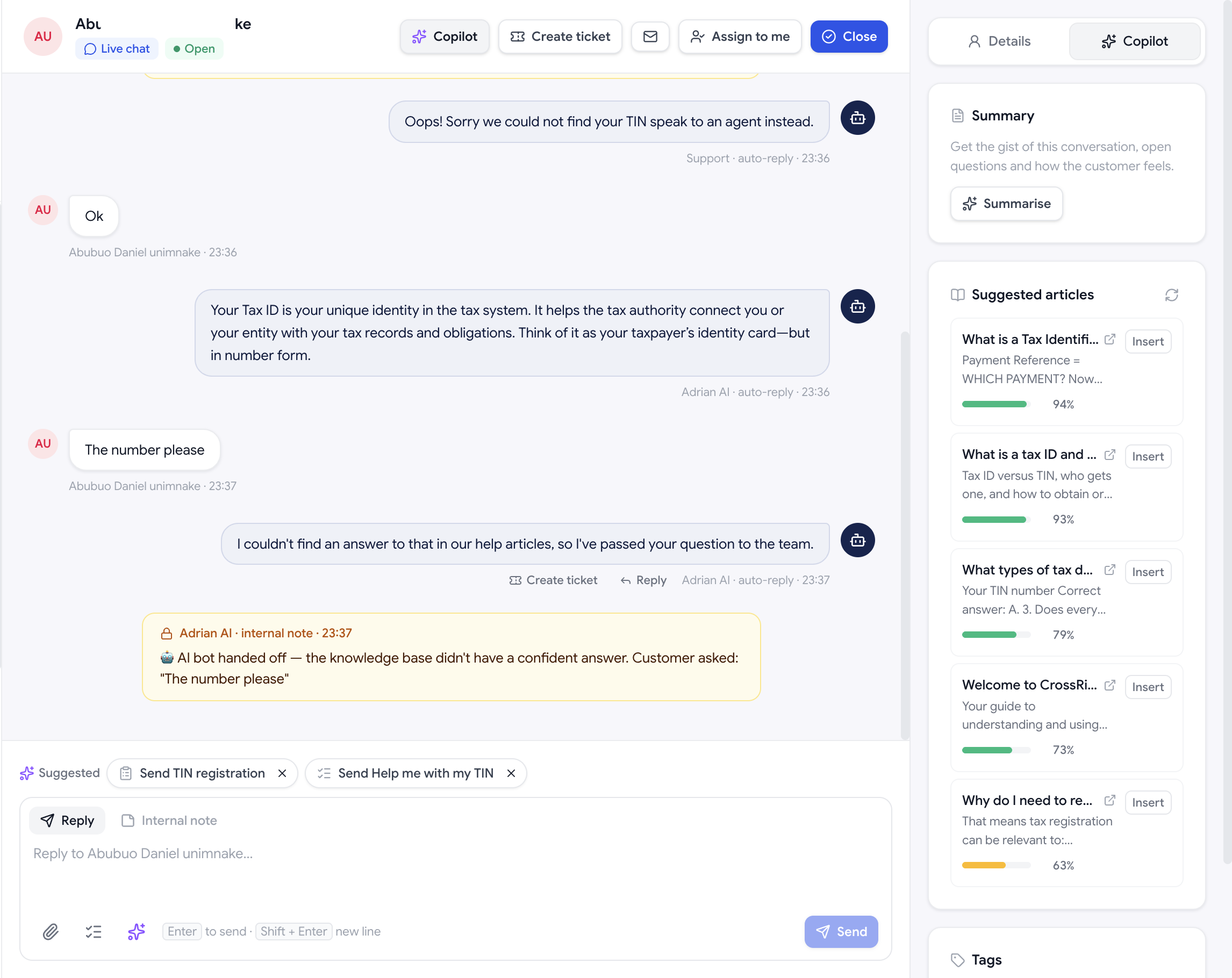Dismiss 'Send Help me with my TIN' suggestion

511,773
